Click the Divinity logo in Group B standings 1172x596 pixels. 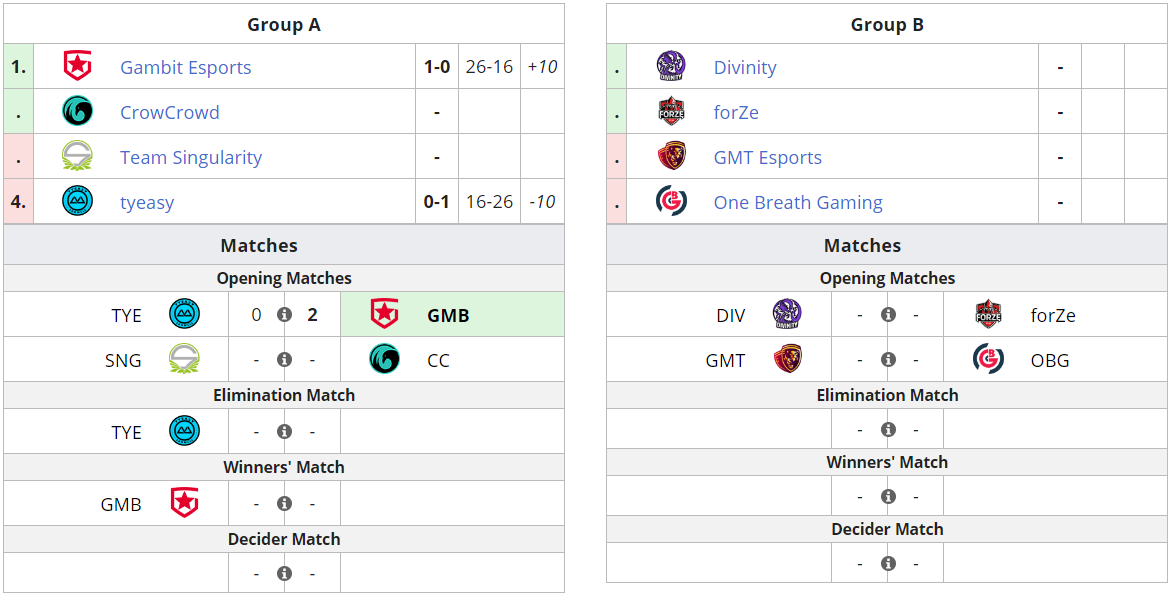click(671, 66)
